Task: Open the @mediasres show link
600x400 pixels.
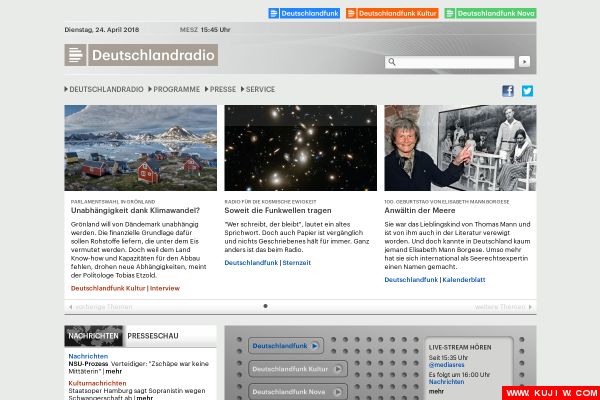Action: click(x=447, y=365)
